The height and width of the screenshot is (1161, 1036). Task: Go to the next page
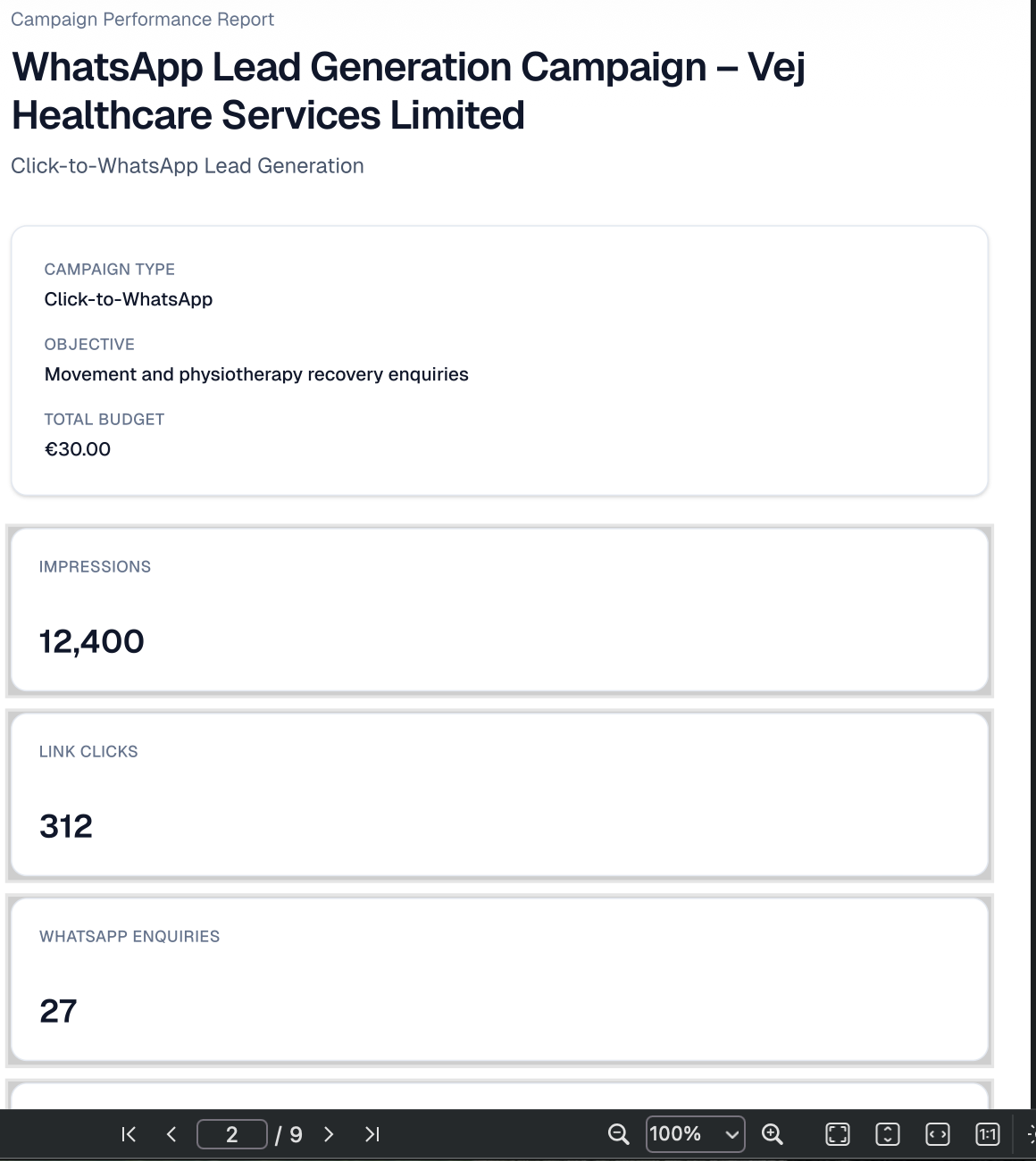(x=329, y=1134)
